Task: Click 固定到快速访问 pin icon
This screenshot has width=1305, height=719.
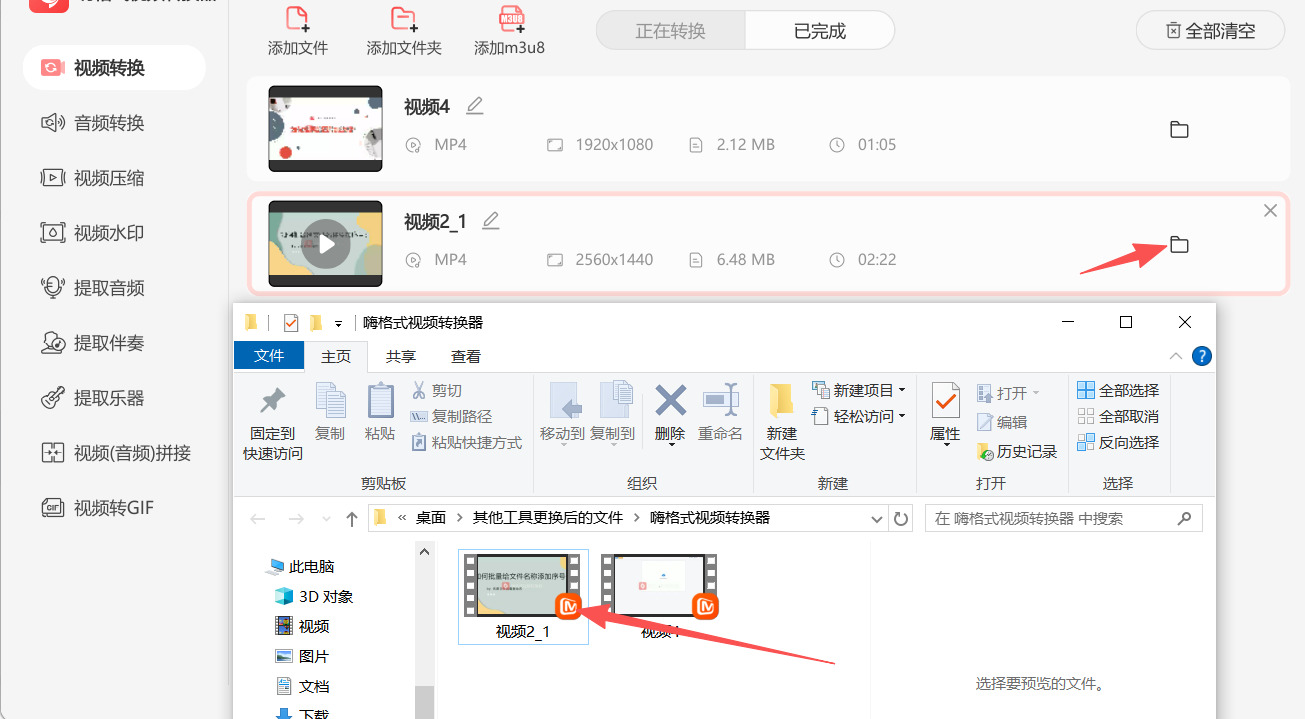Action: coord(272,400)
